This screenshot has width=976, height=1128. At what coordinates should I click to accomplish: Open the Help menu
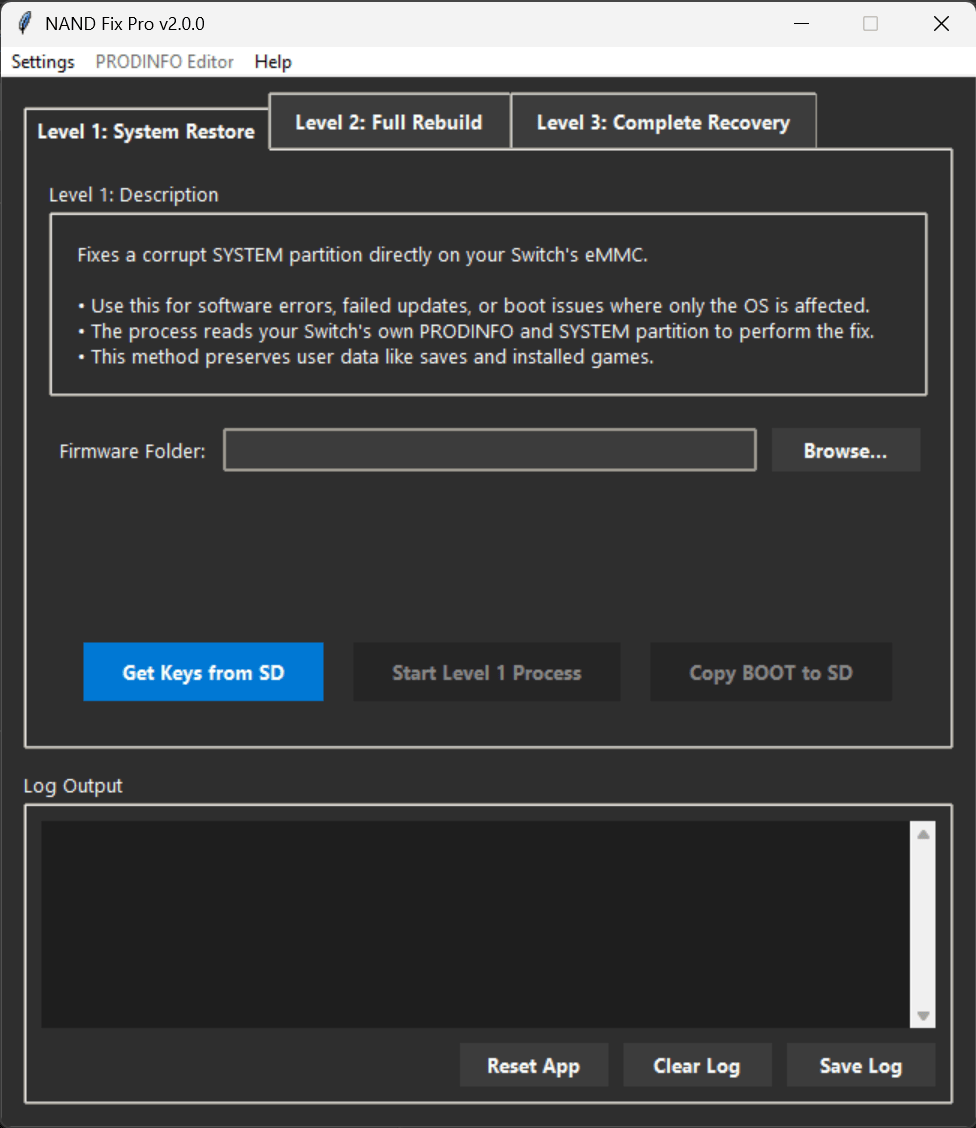click(272, 62)
